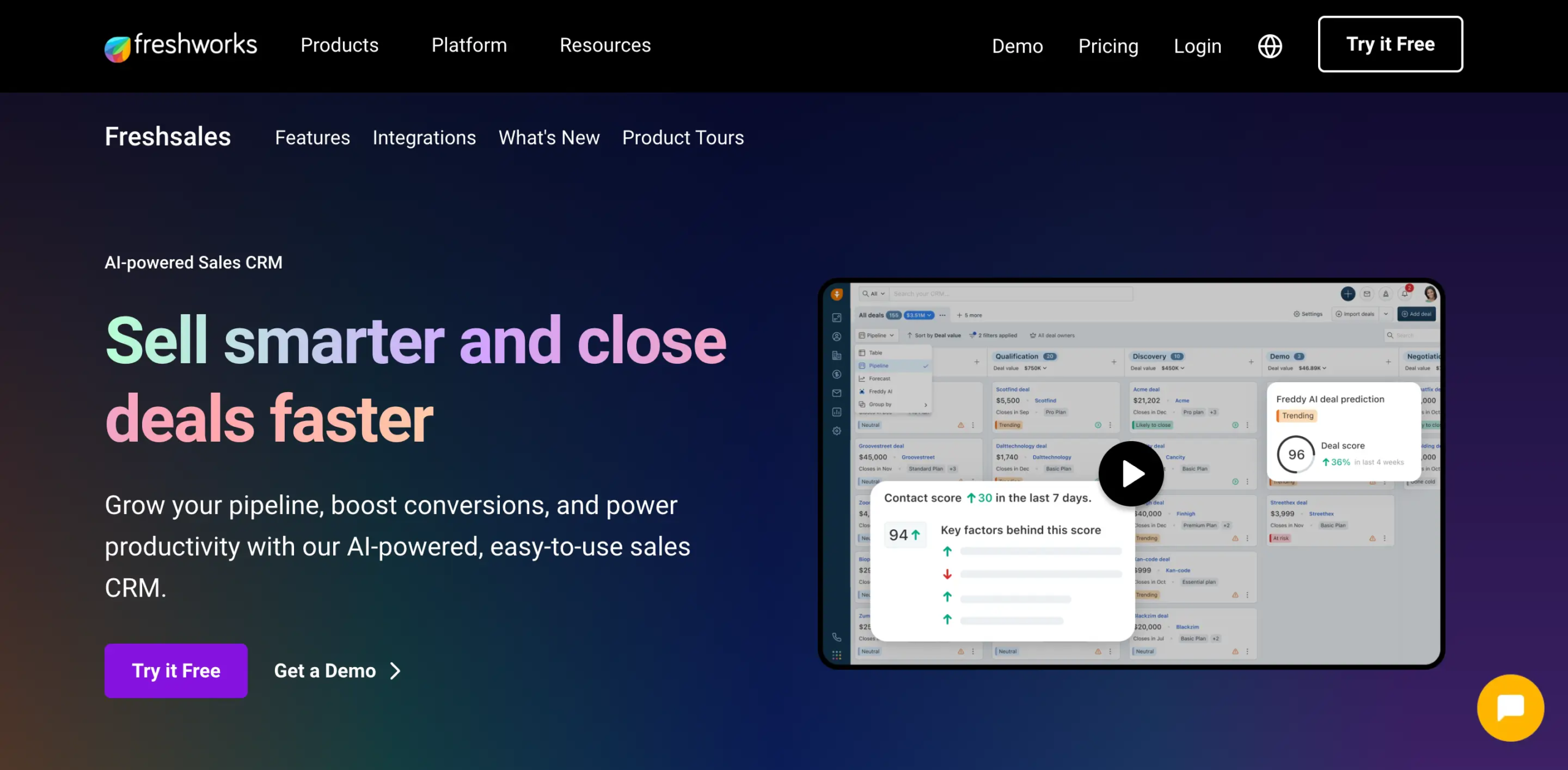
Task: Open the language globe selector
Action: 1270,46
